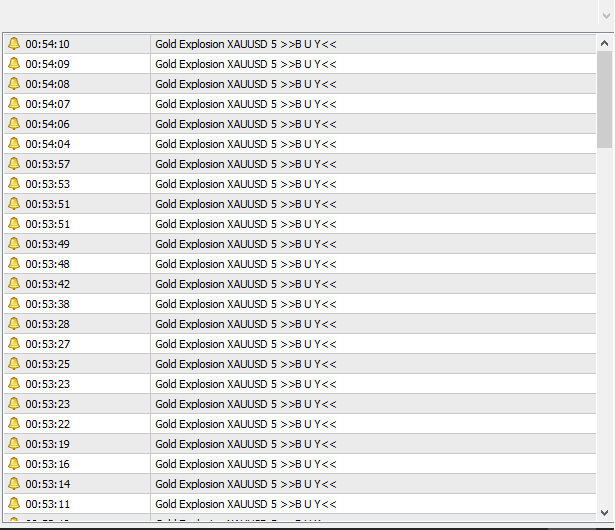
Task: Click the vertical scrollbar thumb
Action: [x=605, y=100]
